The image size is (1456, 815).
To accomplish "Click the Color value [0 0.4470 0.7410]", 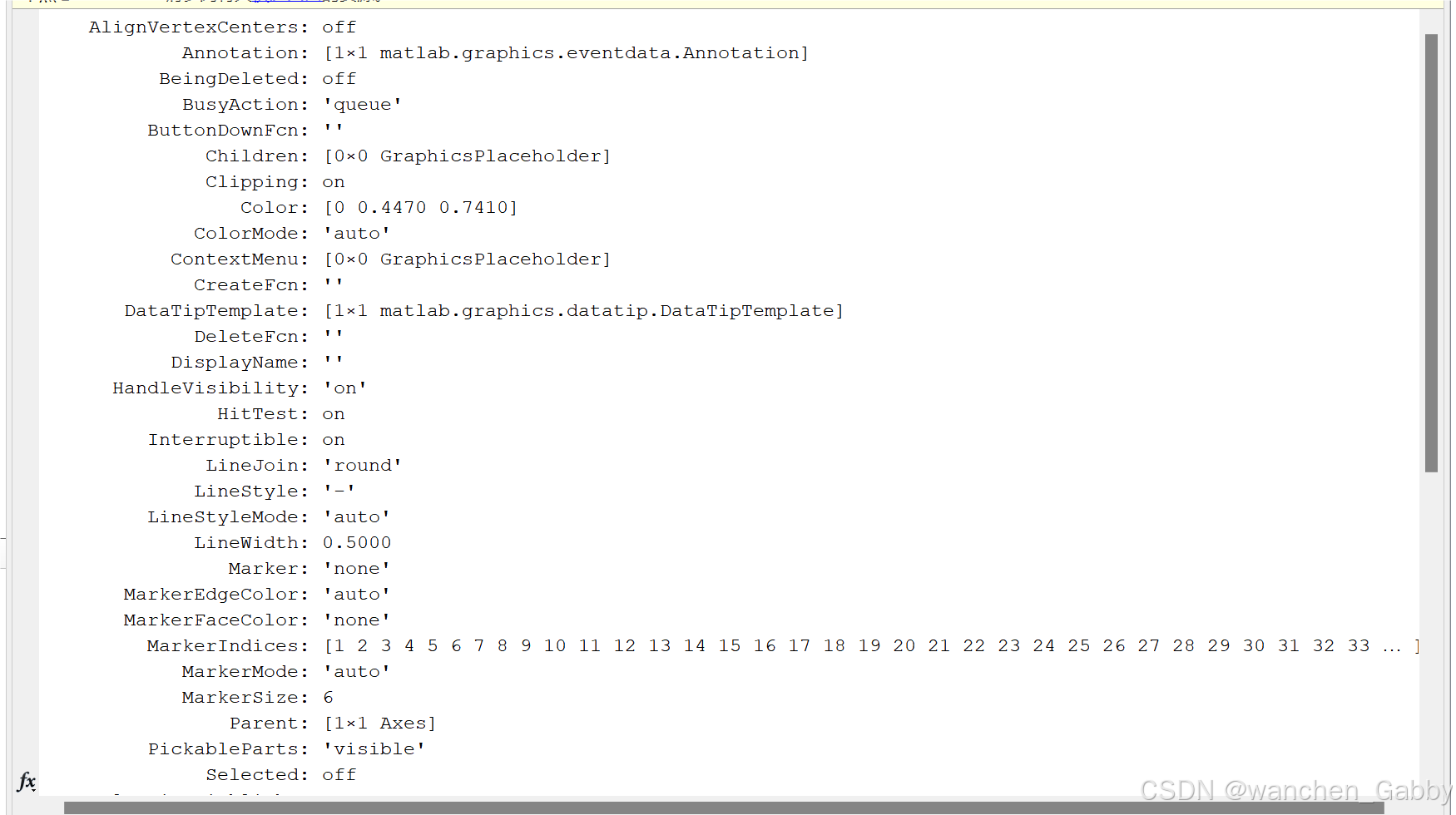I will pos(420,208).
